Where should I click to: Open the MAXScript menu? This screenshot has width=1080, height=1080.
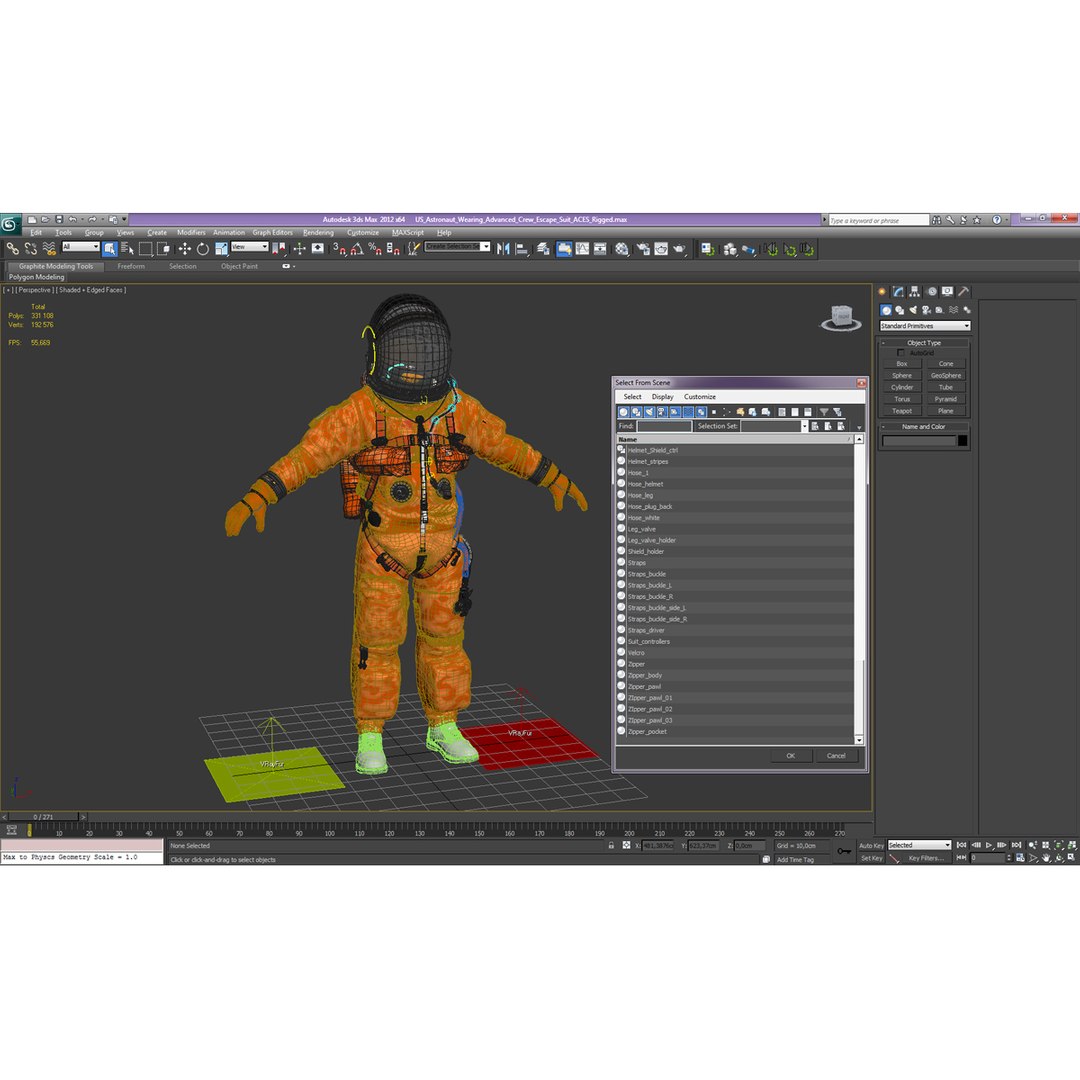click(x=408, y=233)
